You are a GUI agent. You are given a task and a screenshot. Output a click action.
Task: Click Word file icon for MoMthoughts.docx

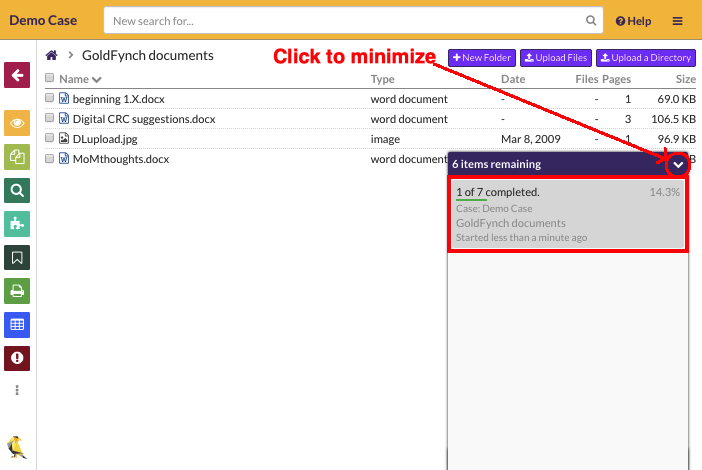(64, 158)
